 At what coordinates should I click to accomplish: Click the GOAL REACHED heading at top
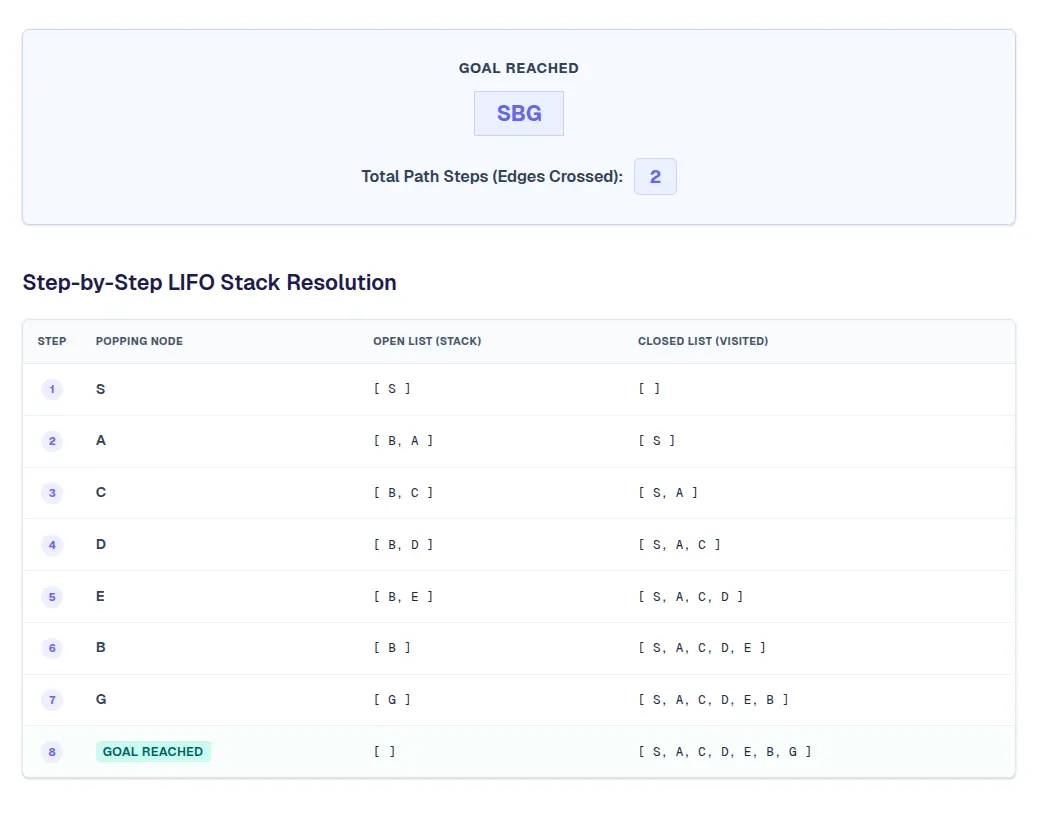click(x=519, y=68)
